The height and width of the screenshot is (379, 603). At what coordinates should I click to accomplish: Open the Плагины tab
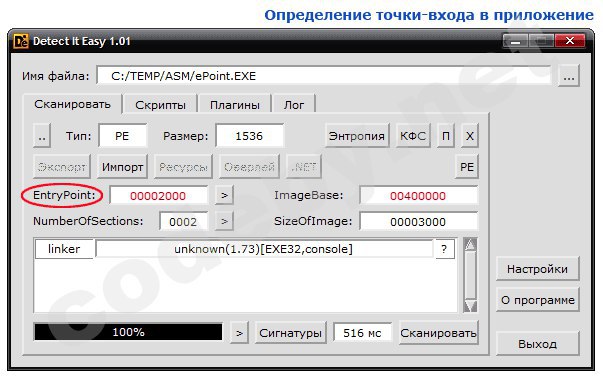coord(235,105)
